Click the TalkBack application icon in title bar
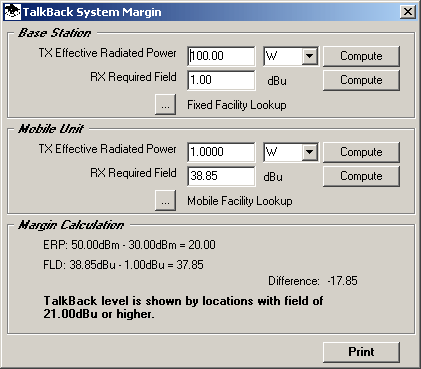The height and width of the screenshot is (369, 421). click(12, 12)
